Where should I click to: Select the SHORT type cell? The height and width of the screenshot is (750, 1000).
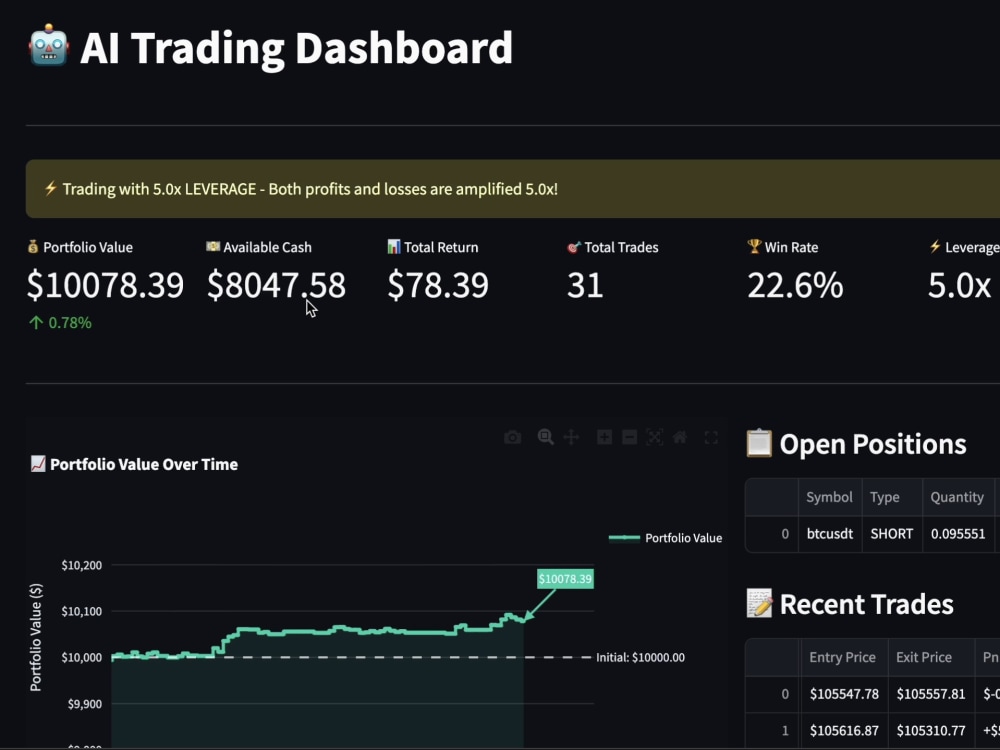[892, 534]
